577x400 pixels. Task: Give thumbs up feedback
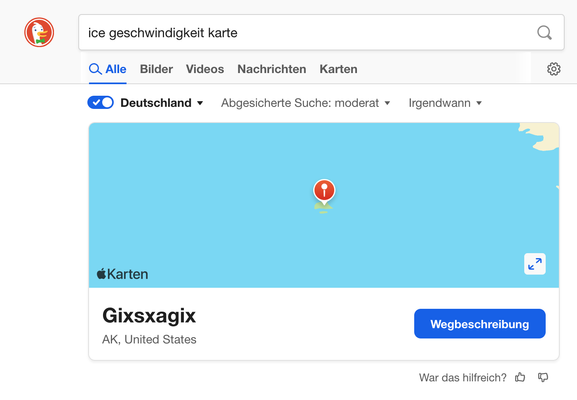coord(520,377)
